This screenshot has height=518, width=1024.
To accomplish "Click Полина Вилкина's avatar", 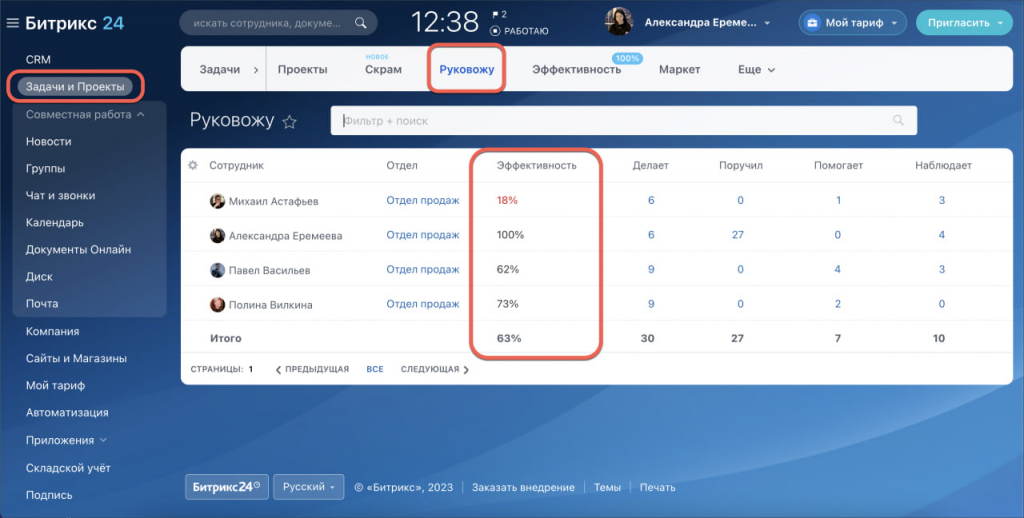I will pyautogui.click(x=217, y=304).
